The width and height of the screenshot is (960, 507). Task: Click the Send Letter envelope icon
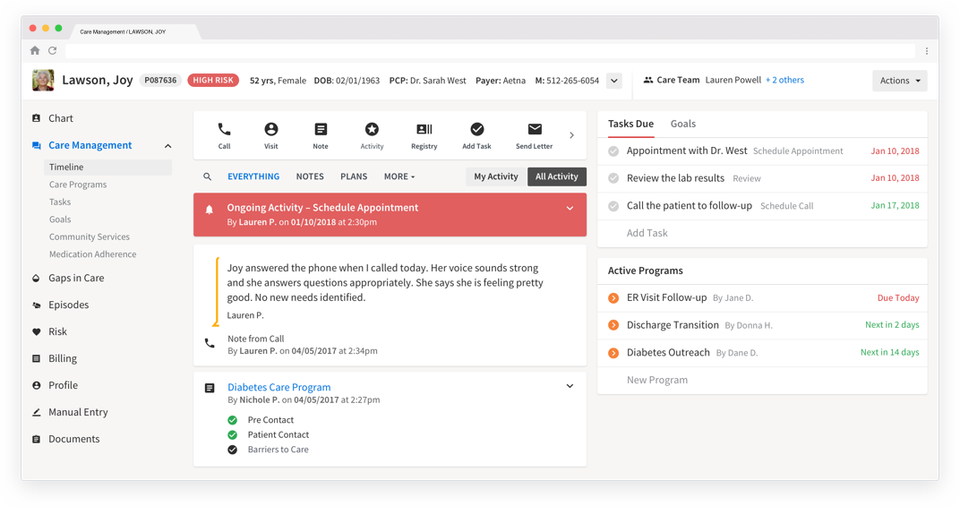pyautogui.click(x=534, y=130)
